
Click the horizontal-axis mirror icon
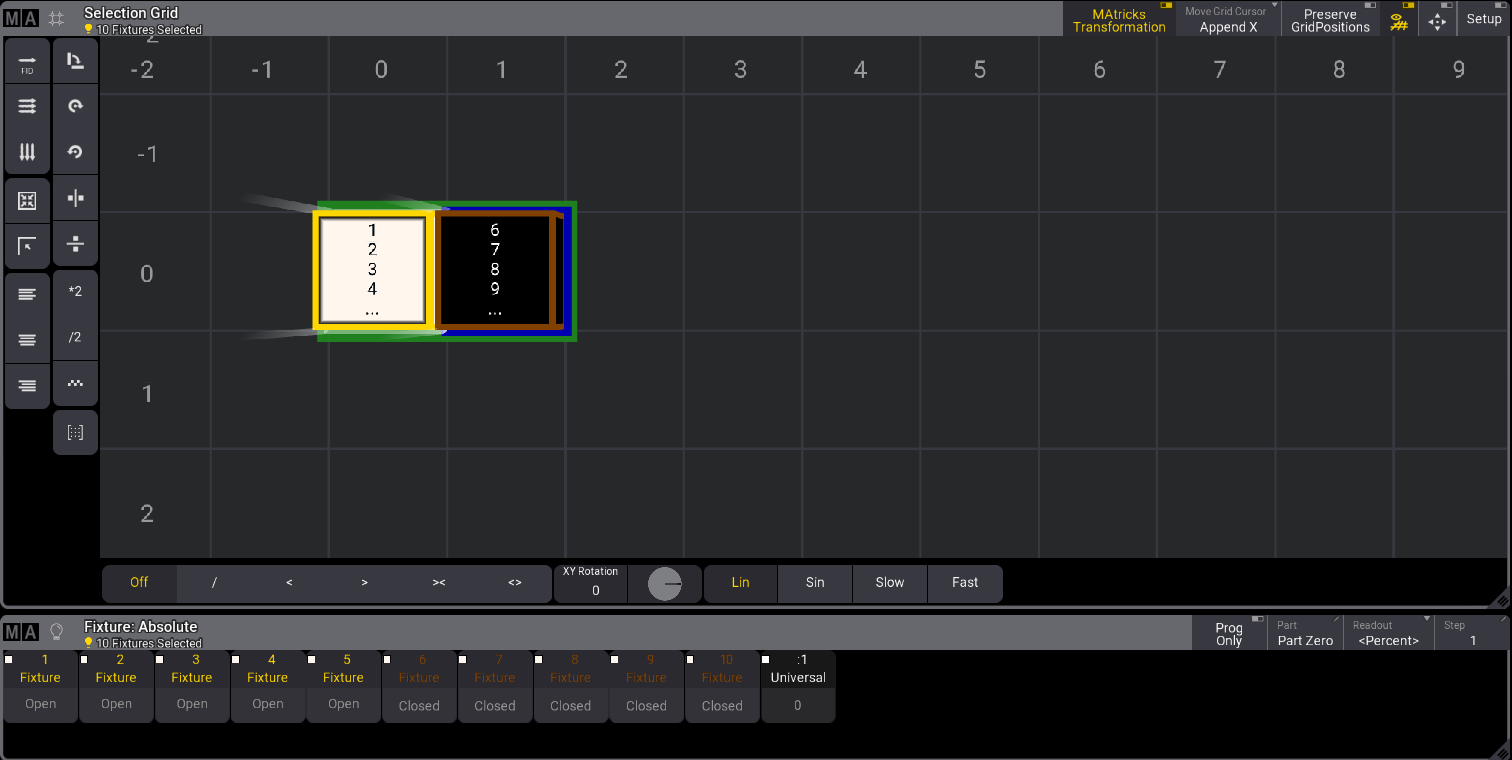[x=75, y=243]
